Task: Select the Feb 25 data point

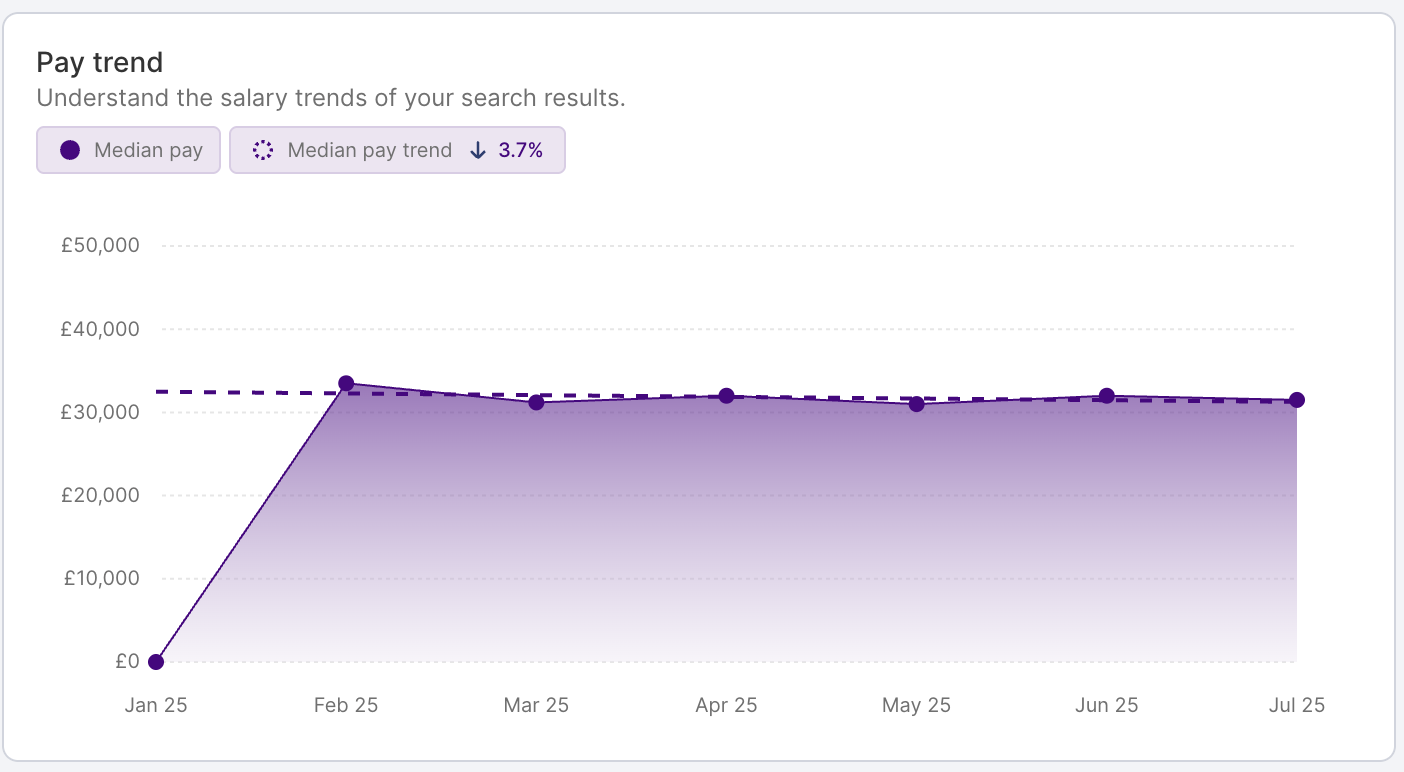Action: tap(346, 383)
